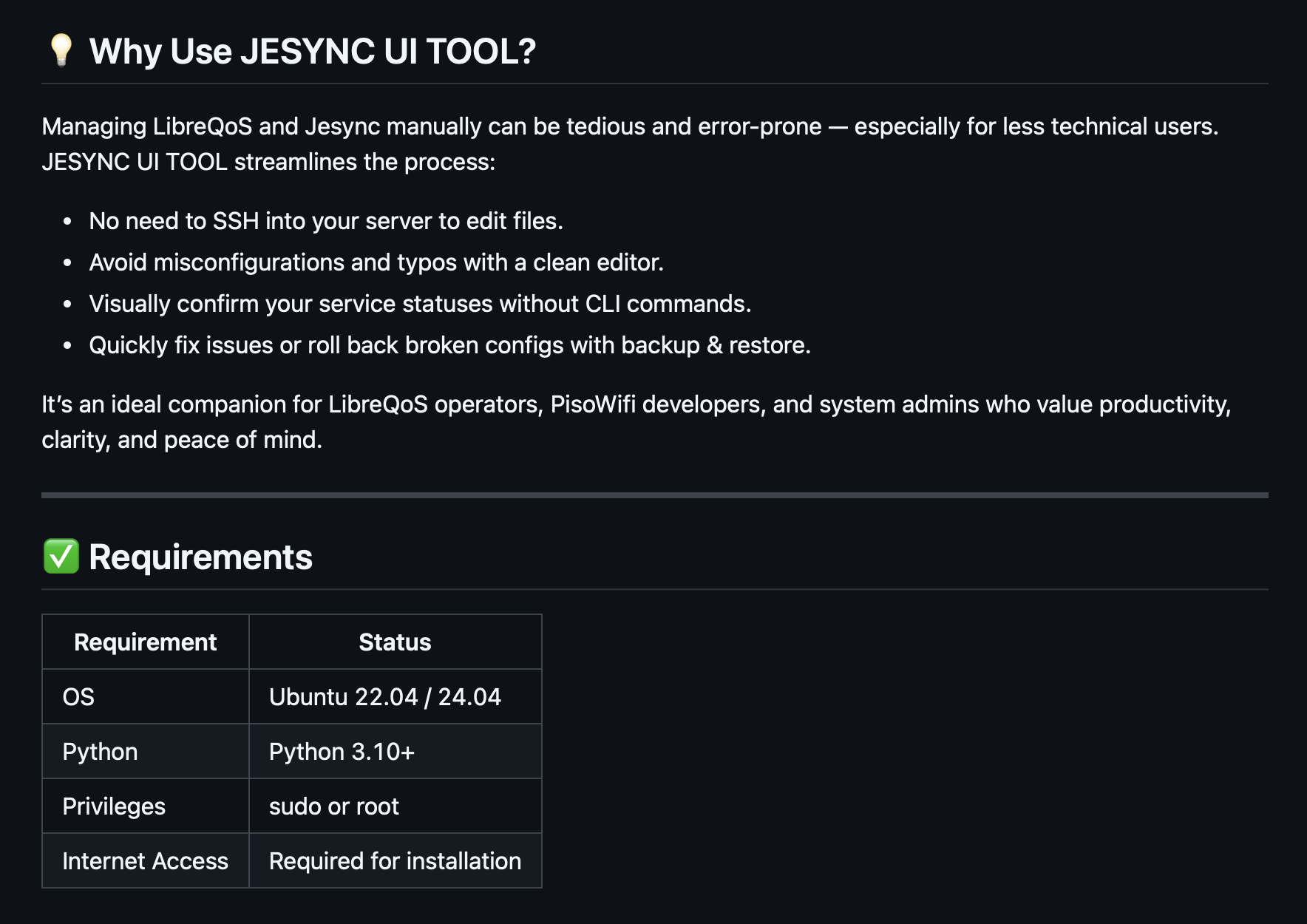
Task: Click the 'Python' requirement cell
Action: pos(146,751)
